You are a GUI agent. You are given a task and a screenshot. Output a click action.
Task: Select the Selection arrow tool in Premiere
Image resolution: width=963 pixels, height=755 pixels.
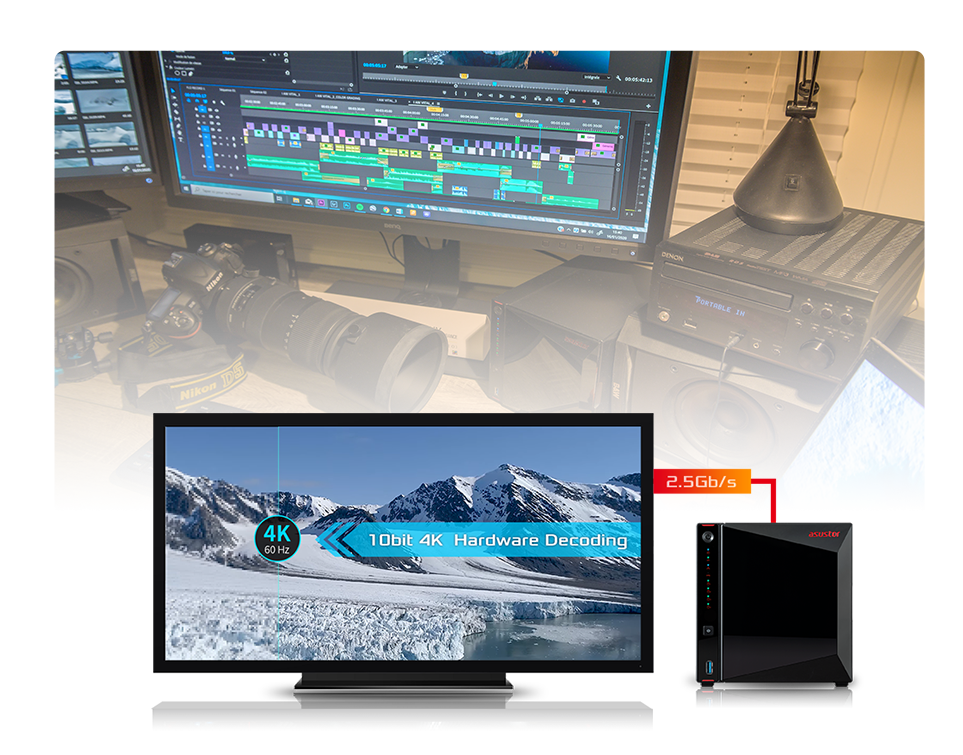[x=173, y=91]
